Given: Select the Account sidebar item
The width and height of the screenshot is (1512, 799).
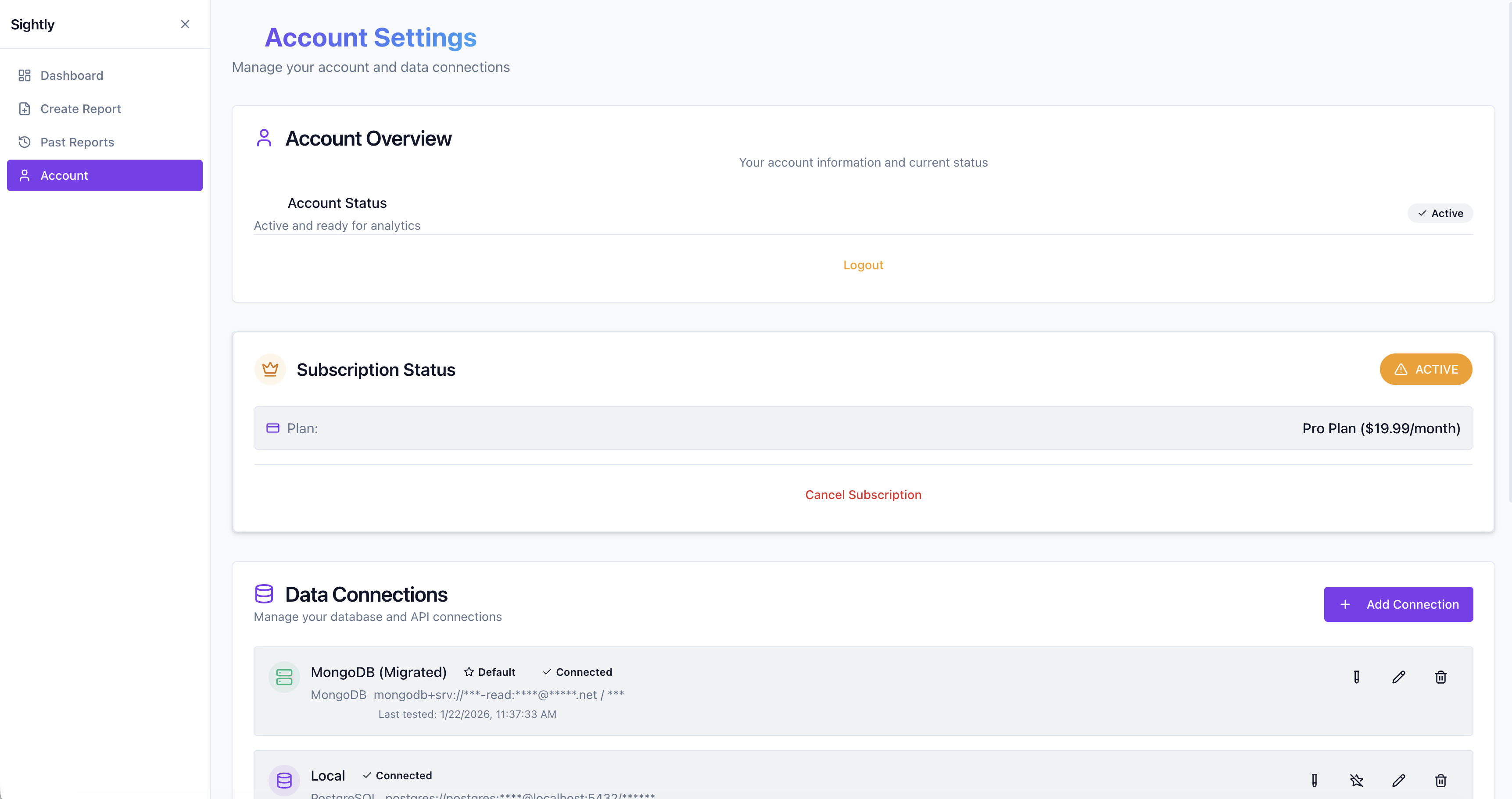Looking at the screenshot, I should tap(104, 175).
